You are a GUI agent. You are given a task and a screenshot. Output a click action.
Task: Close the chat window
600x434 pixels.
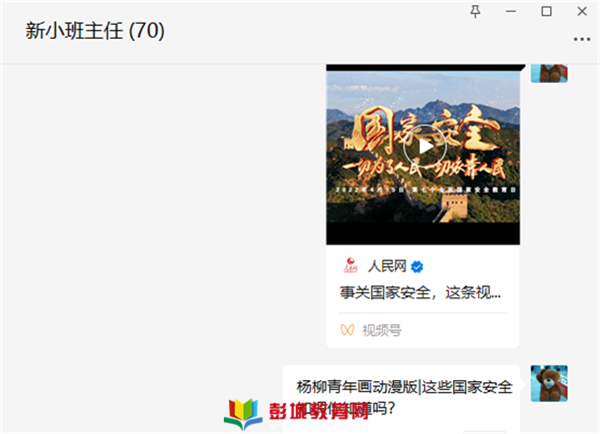click(582, 11)
